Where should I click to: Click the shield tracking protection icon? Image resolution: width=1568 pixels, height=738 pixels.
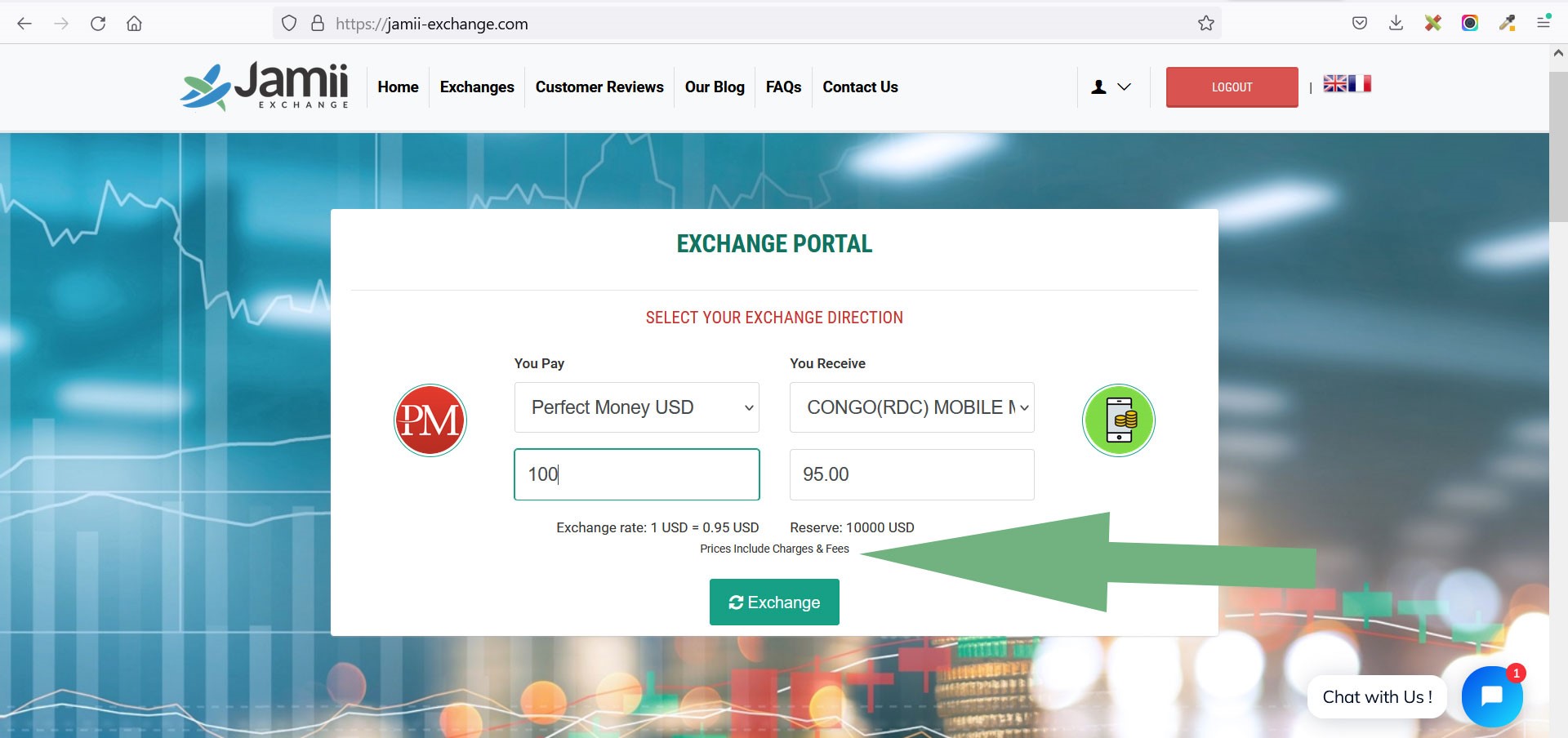(289, 24)
